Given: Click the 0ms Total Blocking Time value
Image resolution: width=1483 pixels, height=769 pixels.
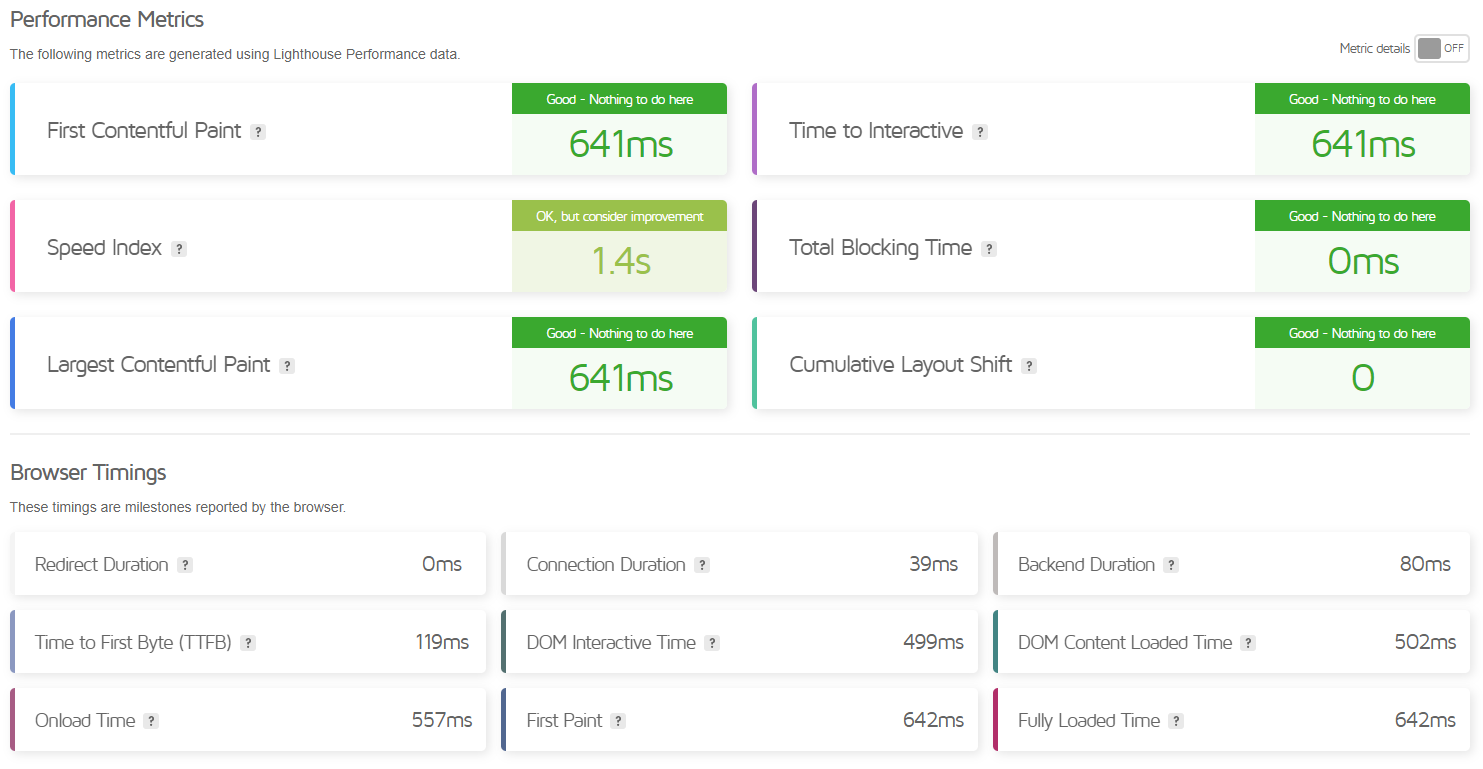Looking at the screenshot, I should click(1363, 262).
